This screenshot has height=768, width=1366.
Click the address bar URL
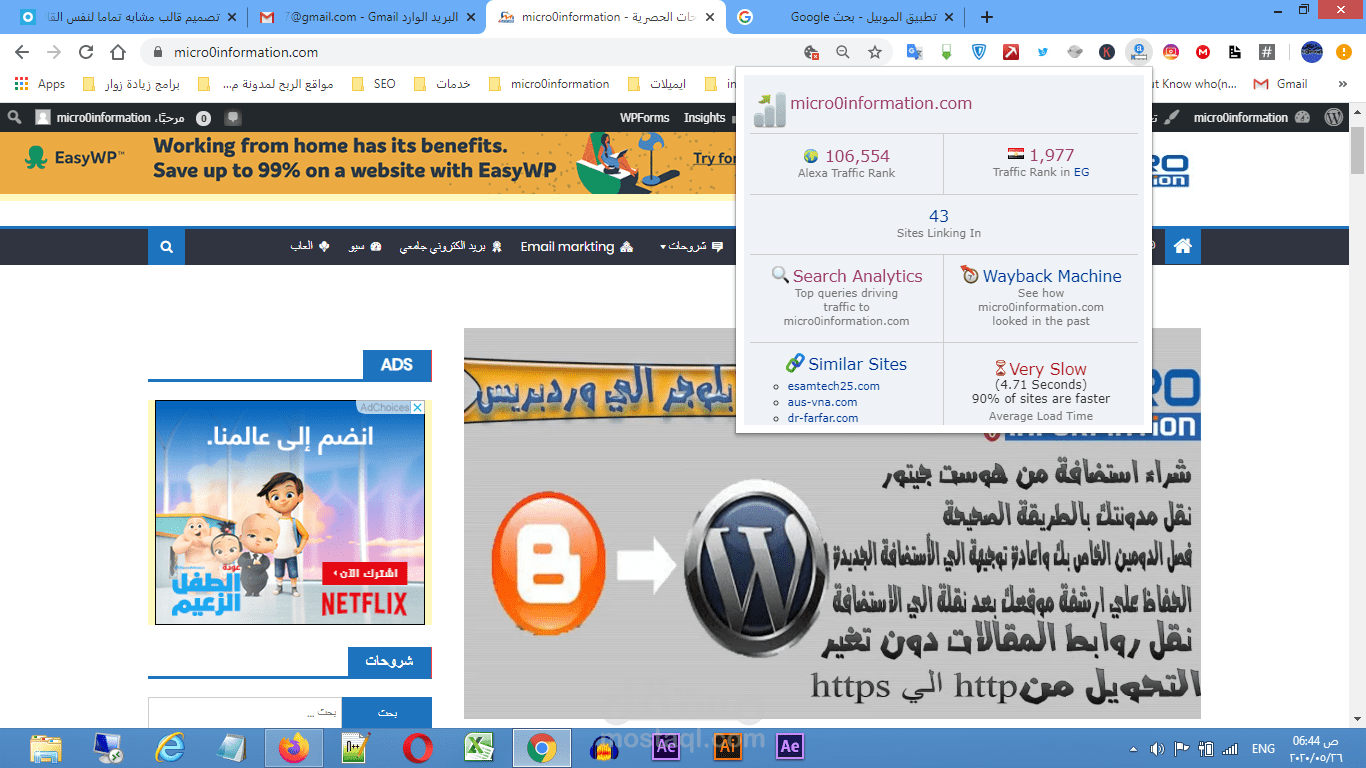pos(246,52)
